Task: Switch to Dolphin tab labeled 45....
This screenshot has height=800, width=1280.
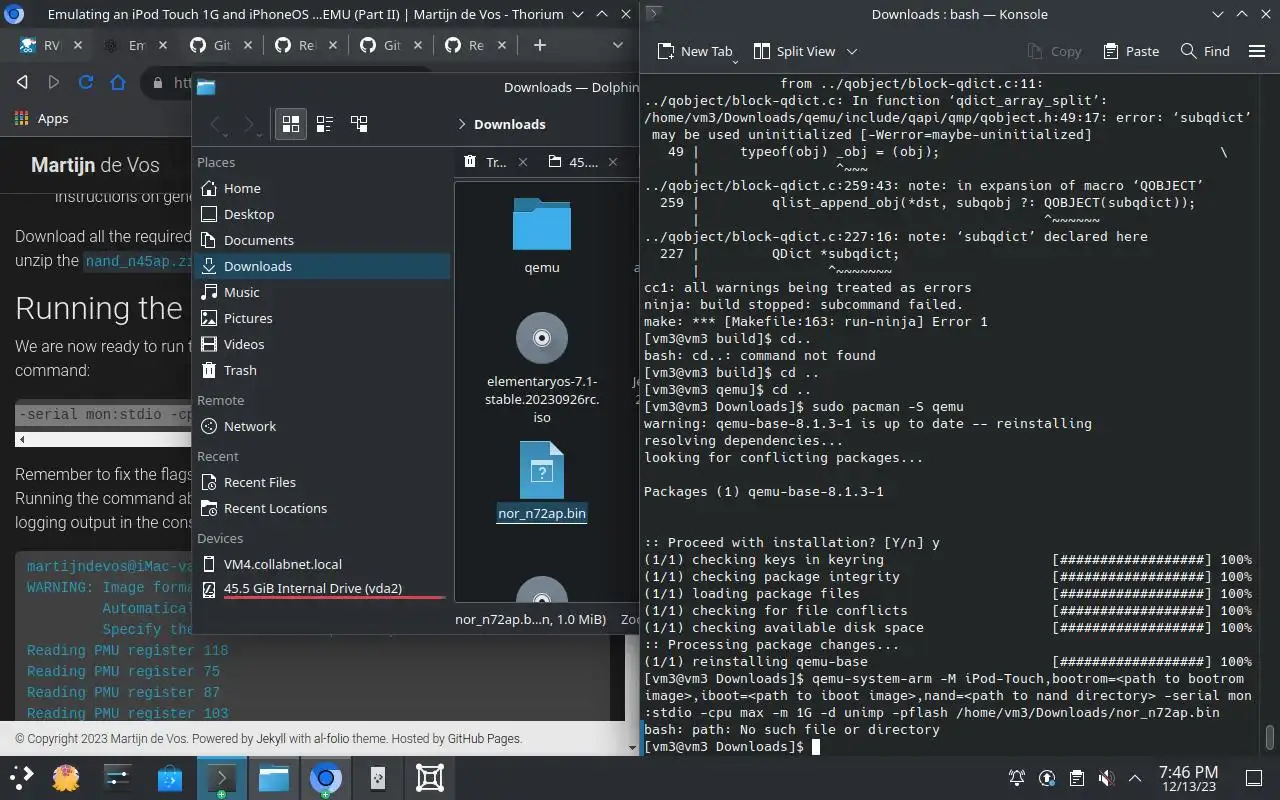Action: click(x=585, y=162)
